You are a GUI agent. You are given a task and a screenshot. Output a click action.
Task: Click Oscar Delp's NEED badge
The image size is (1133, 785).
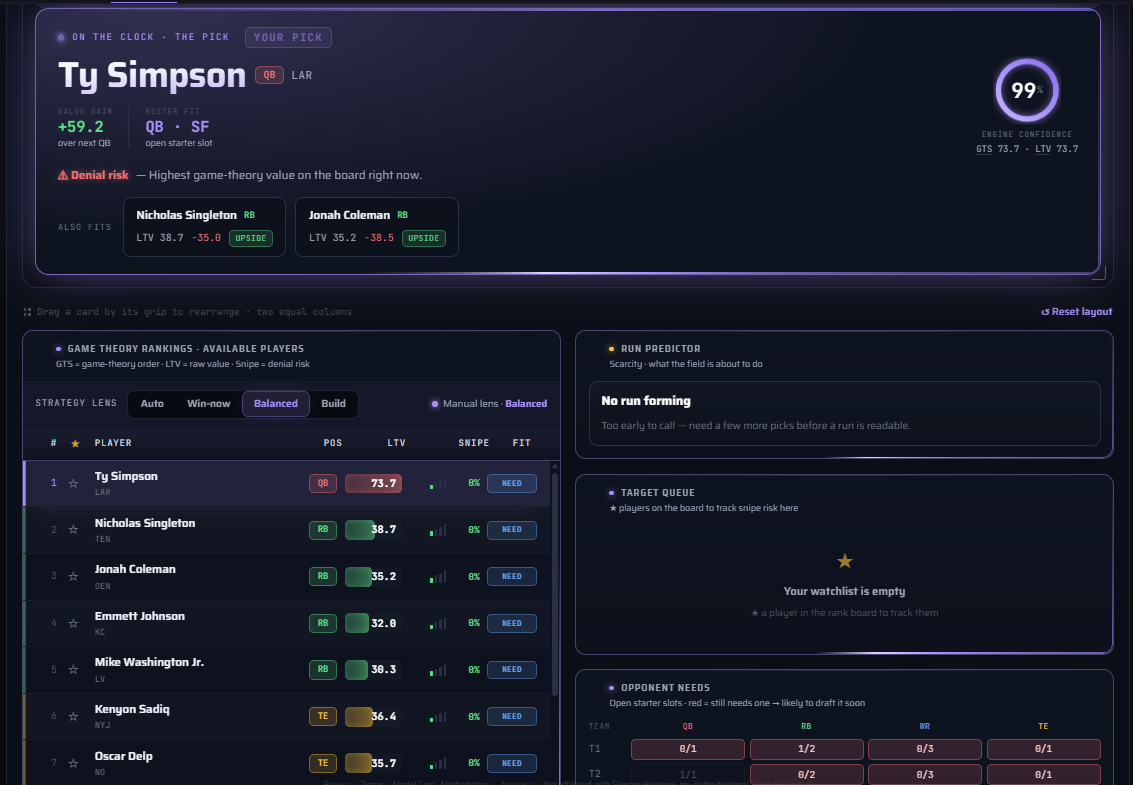tap(512, 763)
